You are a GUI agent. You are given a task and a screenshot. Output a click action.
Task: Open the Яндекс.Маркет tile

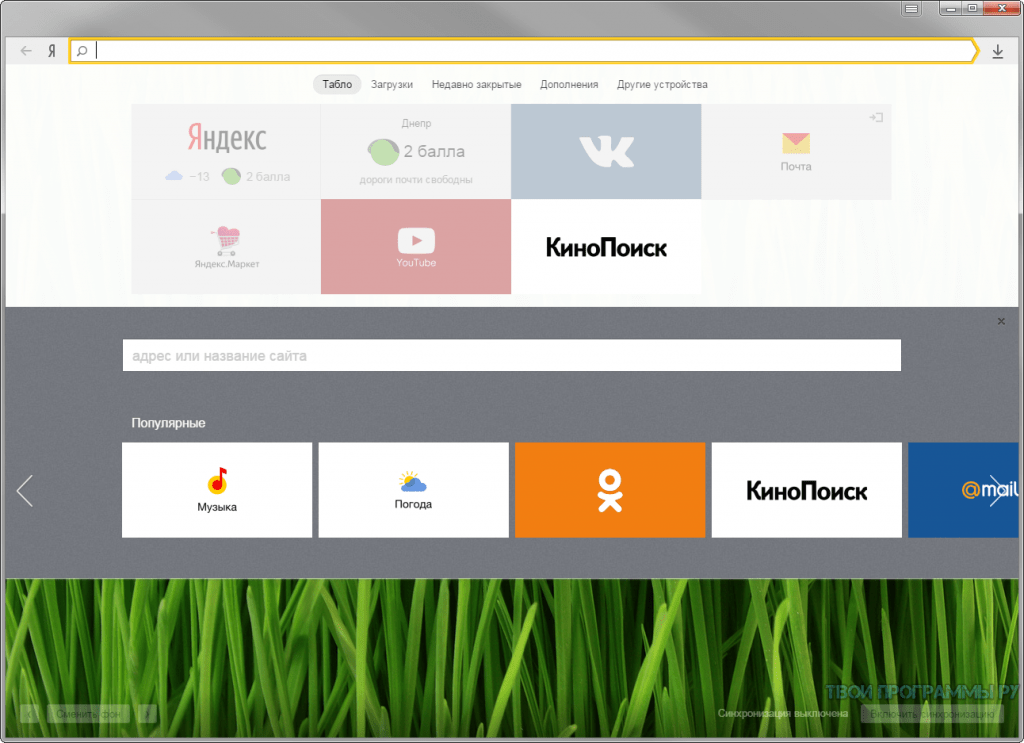click(x=226, y=247)
